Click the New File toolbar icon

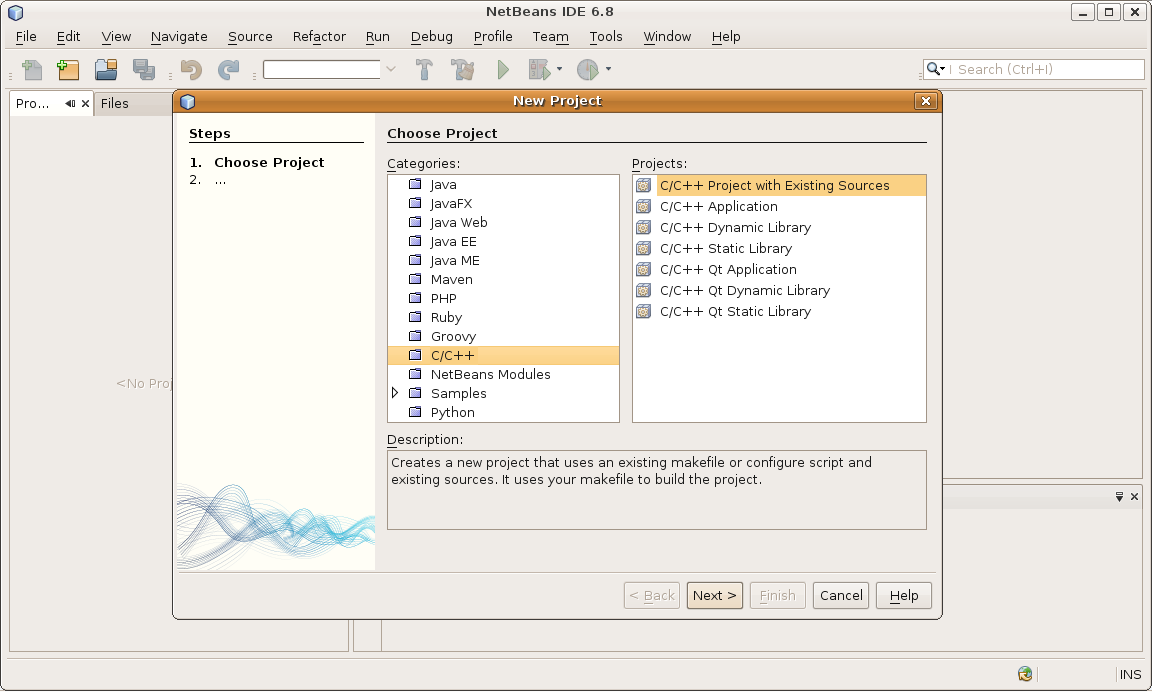pos(32,70)
